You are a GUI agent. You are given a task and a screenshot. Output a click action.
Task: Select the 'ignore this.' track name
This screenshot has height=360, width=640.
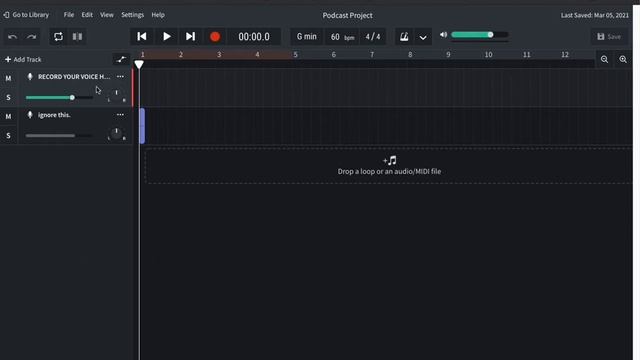54,115
